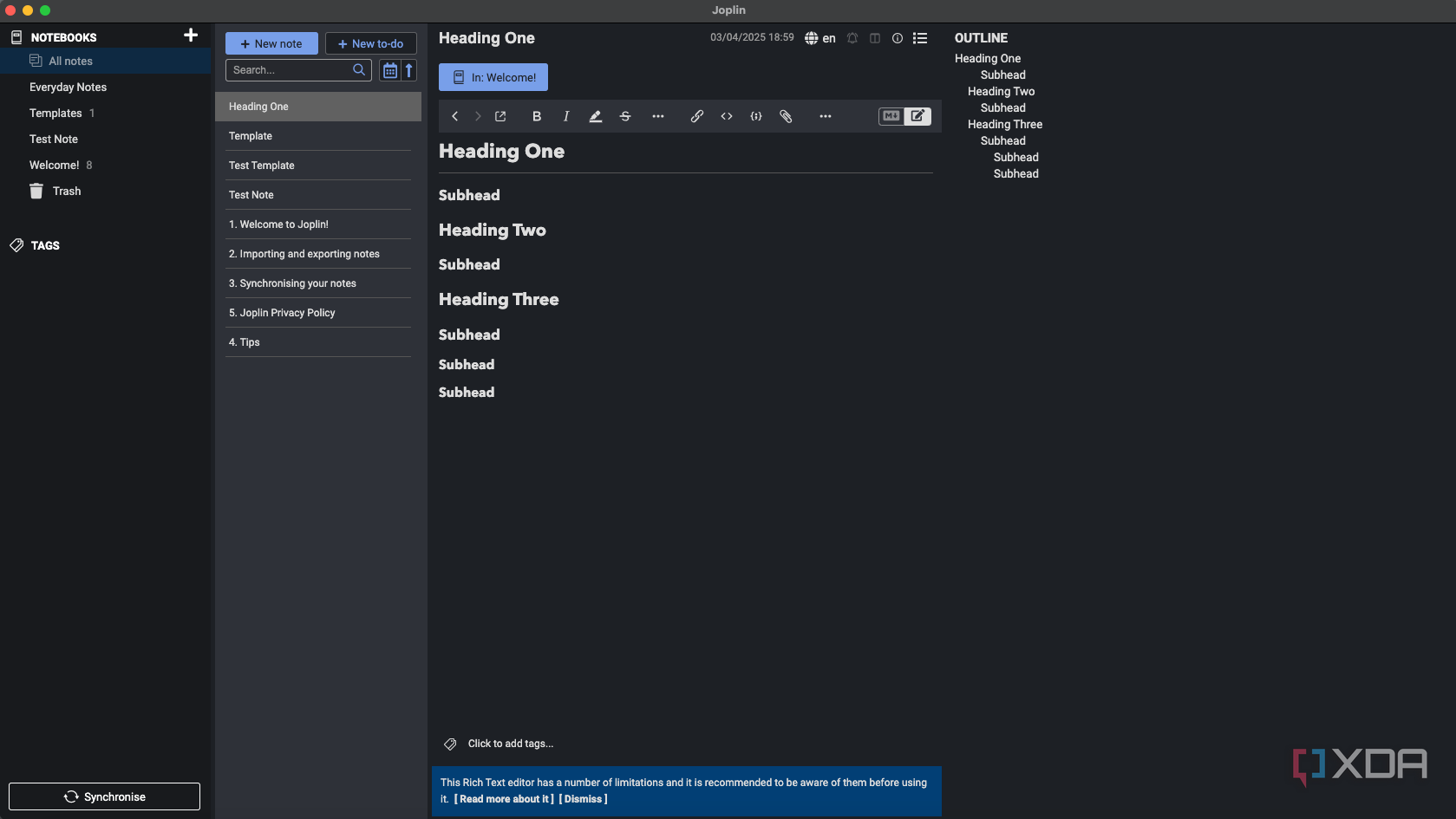Toggle sort order field calendar icon

390,70
